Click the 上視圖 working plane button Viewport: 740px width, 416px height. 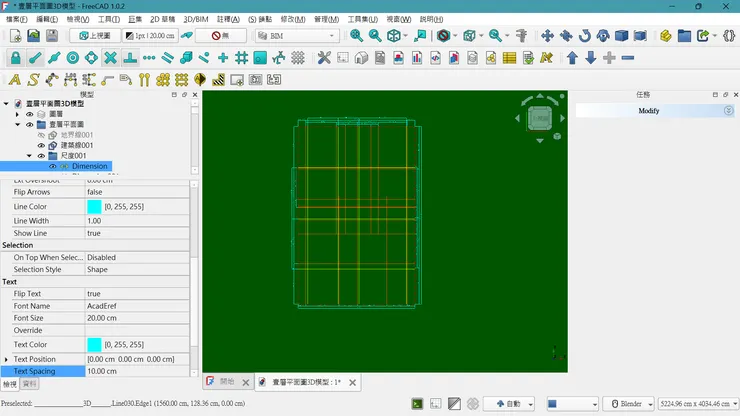tap(97, 35)
